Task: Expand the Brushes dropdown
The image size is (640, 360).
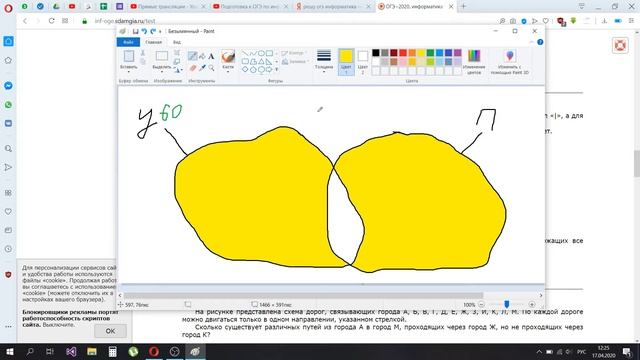Action: coord(228,72)
